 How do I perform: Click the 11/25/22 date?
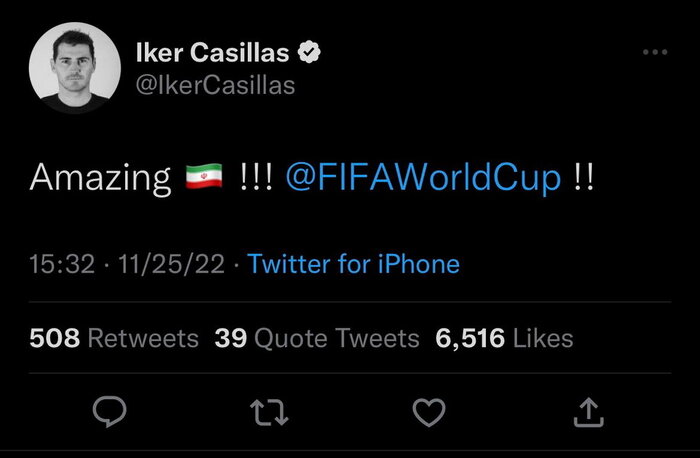click(168, 264)
